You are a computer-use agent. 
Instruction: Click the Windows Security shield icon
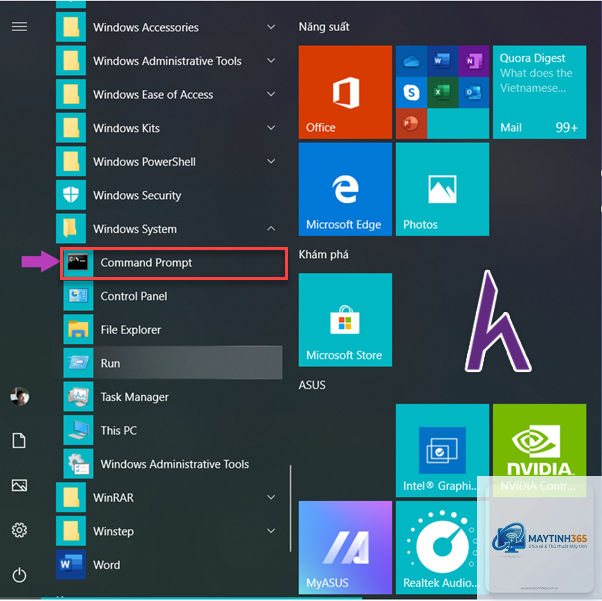71,195
